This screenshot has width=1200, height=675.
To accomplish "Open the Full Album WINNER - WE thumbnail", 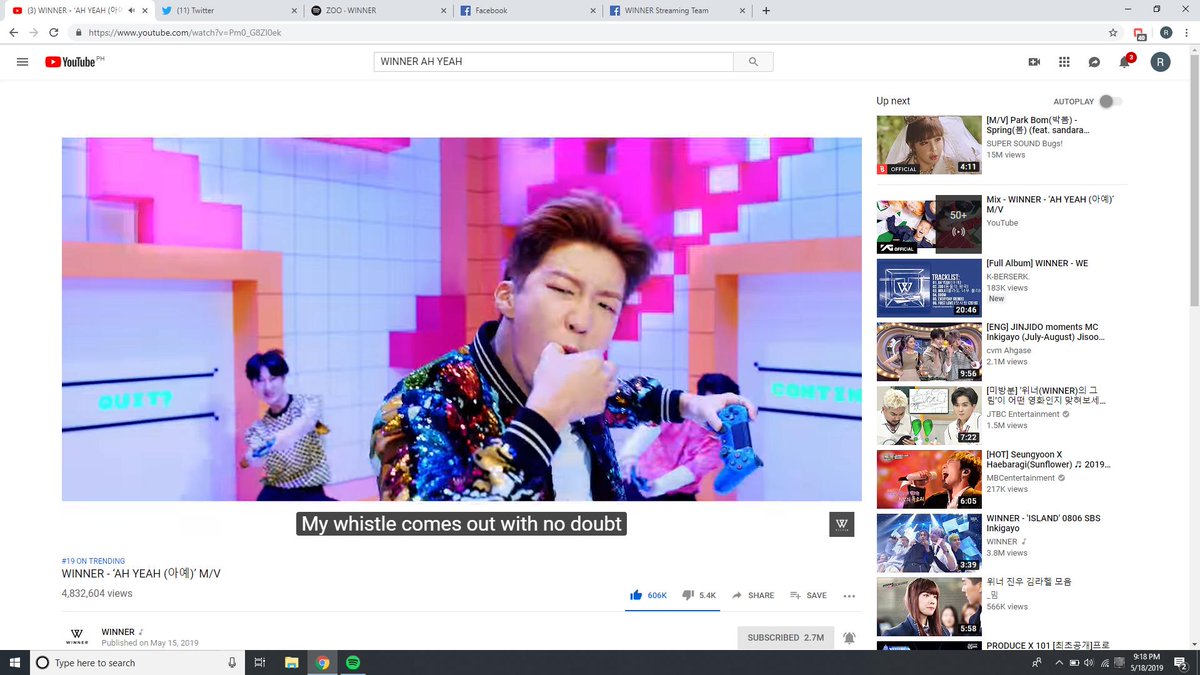I will click(x=929, y=288).
